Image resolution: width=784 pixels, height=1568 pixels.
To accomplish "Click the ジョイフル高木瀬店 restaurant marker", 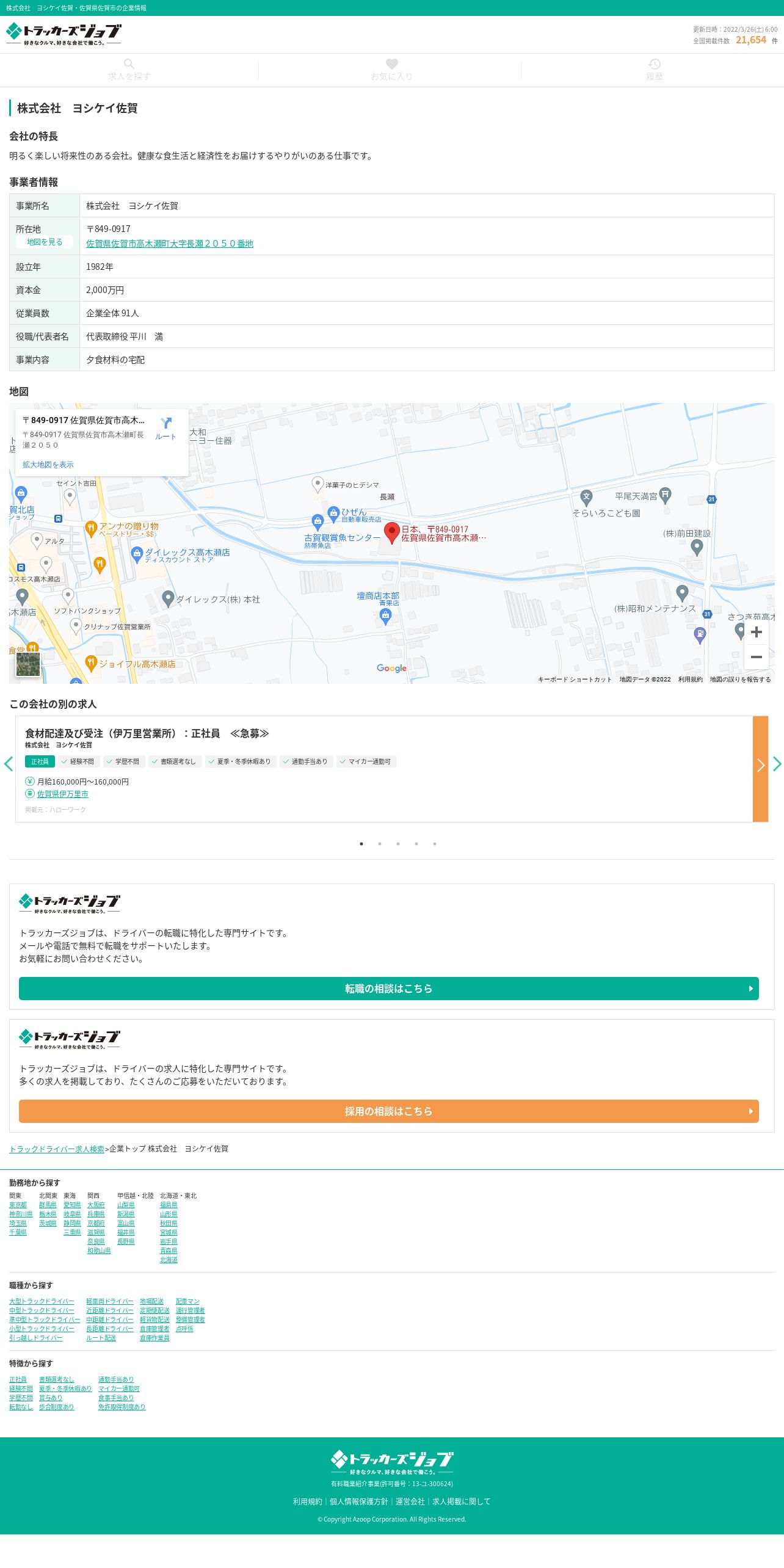I will (x=91, y=664).
